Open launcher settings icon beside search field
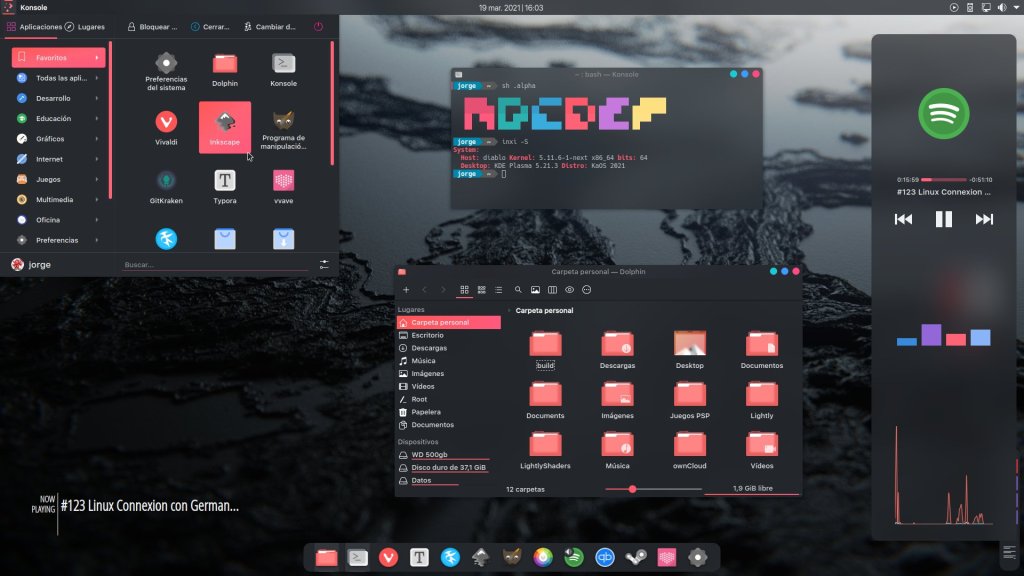The height and width of the screenshot is (576, 1024). click(324, 265)
